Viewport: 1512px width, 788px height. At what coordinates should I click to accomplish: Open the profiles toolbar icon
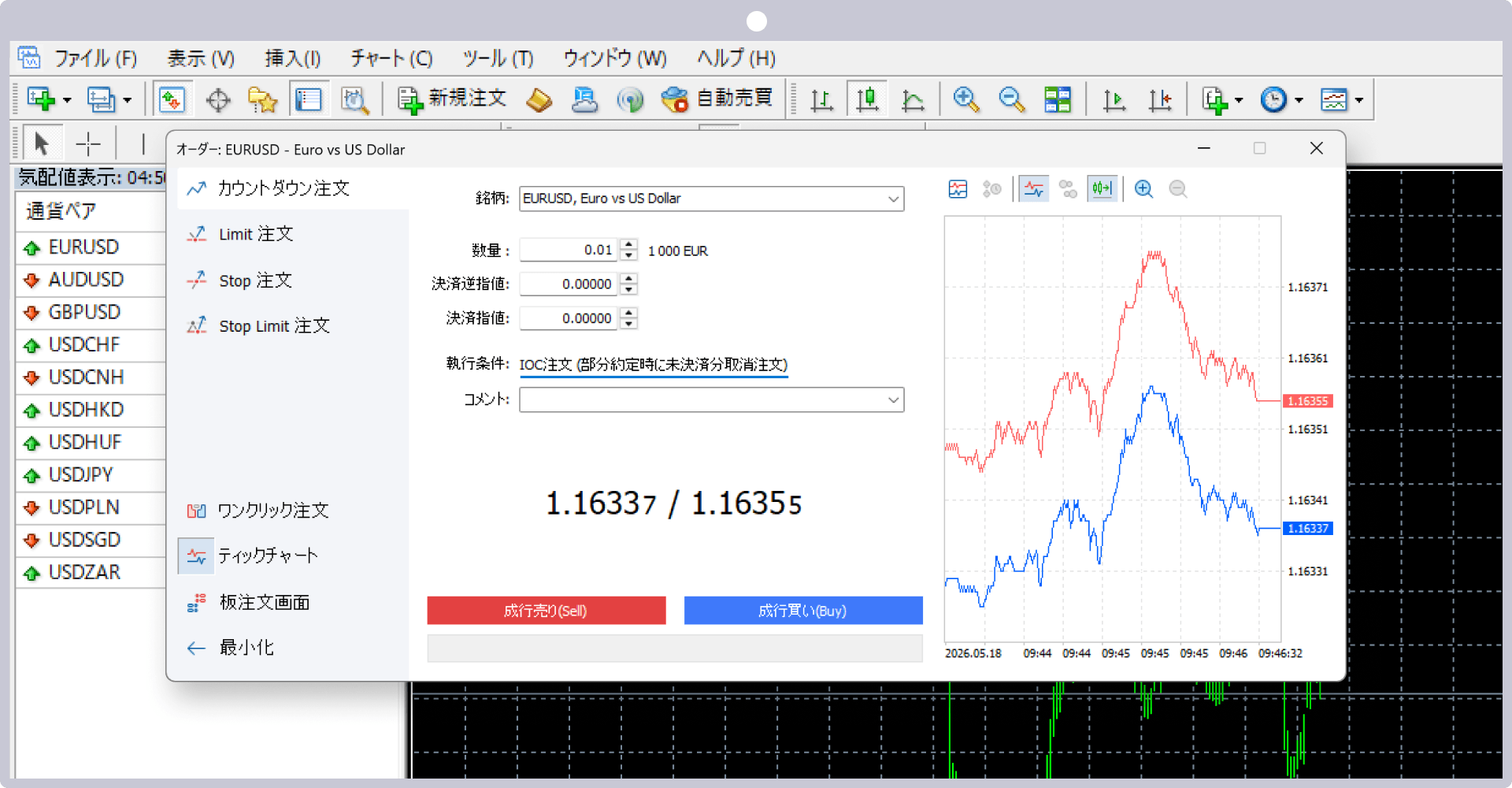pyautogui.click(x=101, y=99)
